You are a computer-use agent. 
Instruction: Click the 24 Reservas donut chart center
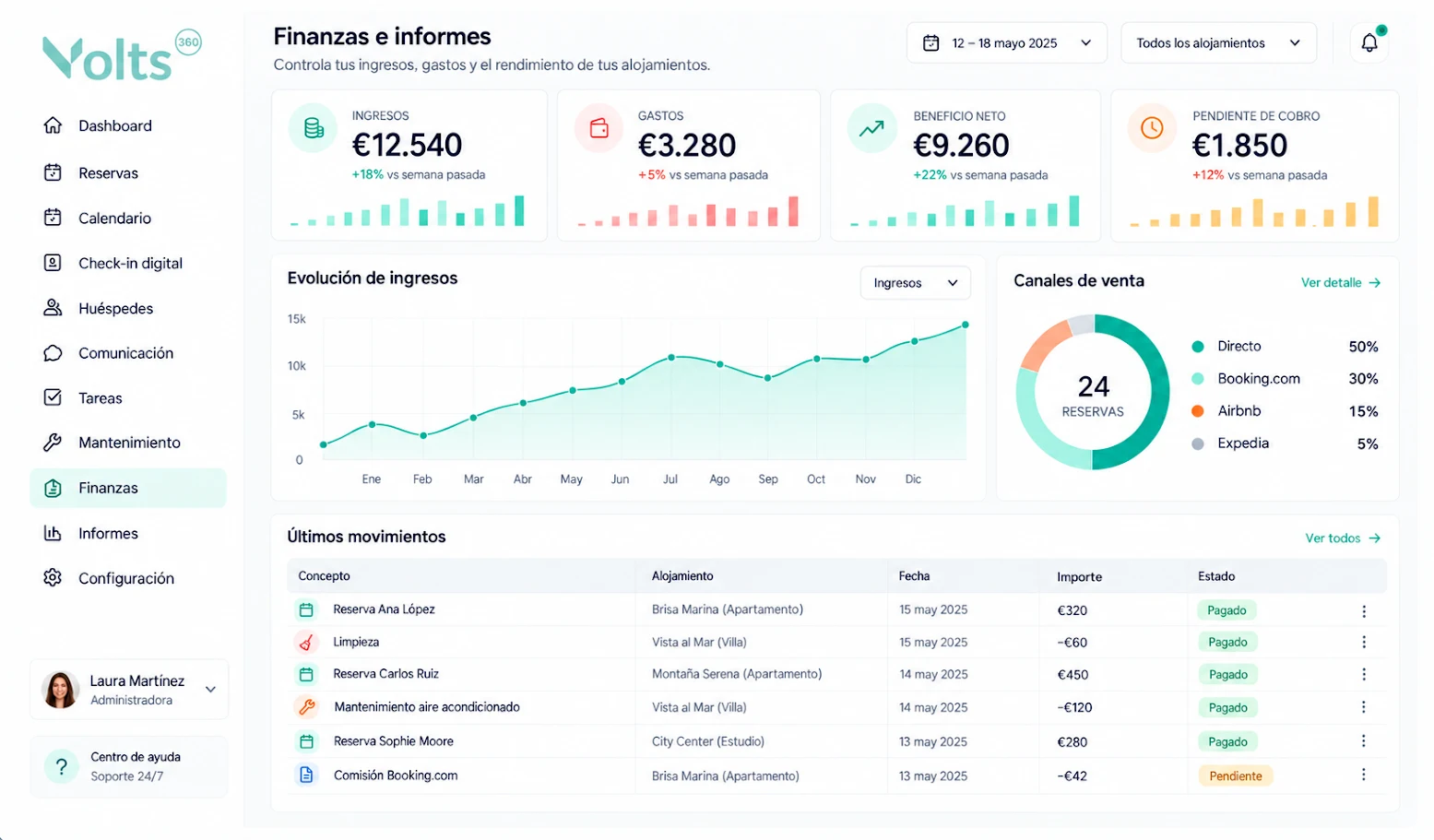[x=1093, y=395]
